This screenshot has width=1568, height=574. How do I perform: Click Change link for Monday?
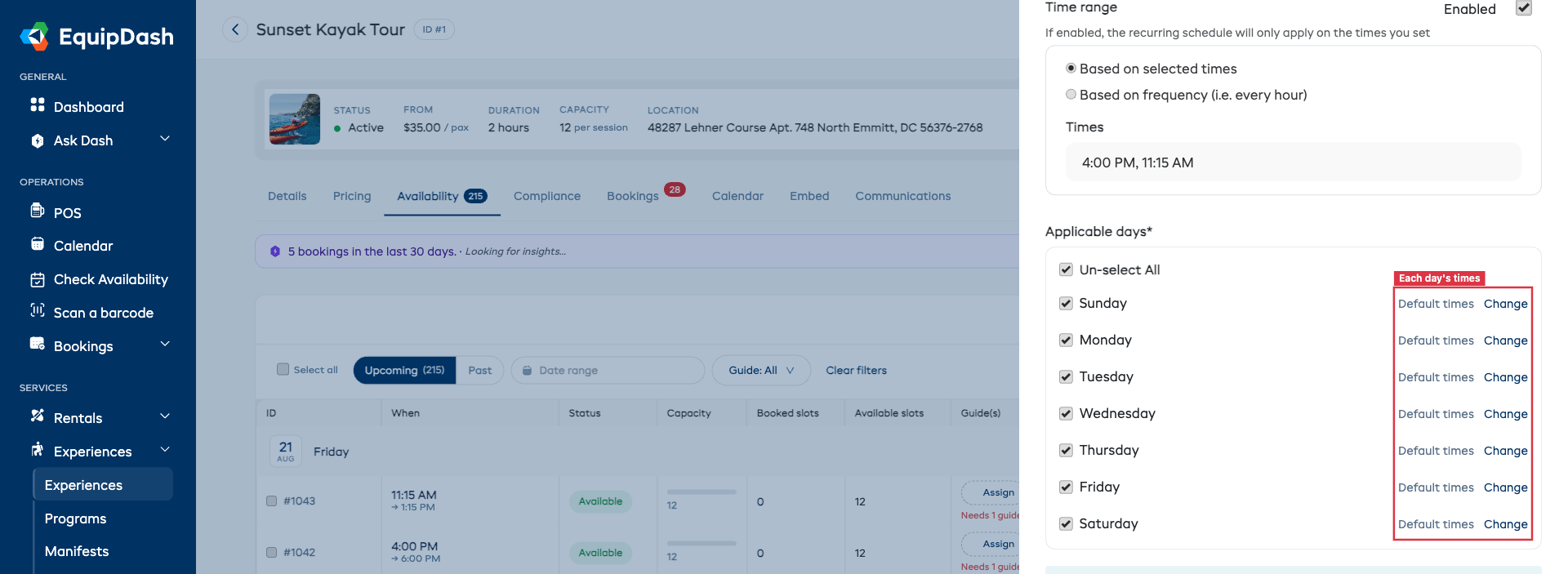tap(1505, 340)
